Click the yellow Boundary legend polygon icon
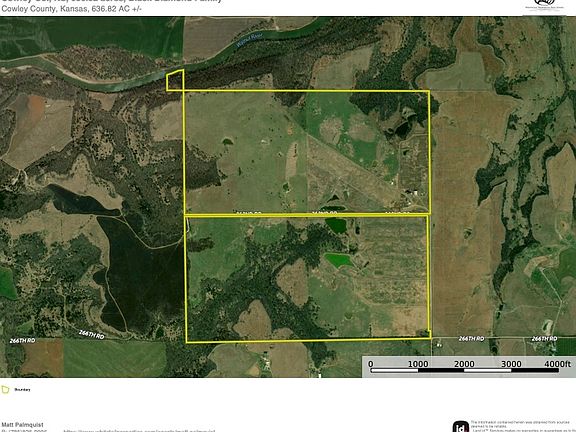 [5, 389]
